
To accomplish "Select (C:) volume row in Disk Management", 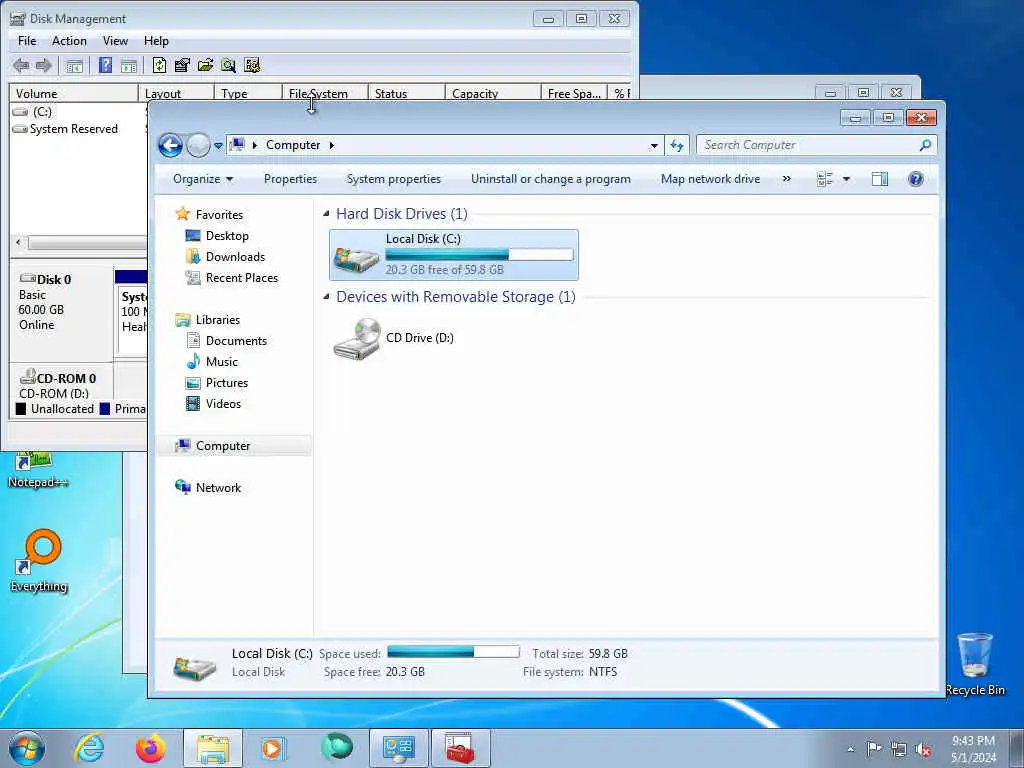I will click(x=42, y=112).
